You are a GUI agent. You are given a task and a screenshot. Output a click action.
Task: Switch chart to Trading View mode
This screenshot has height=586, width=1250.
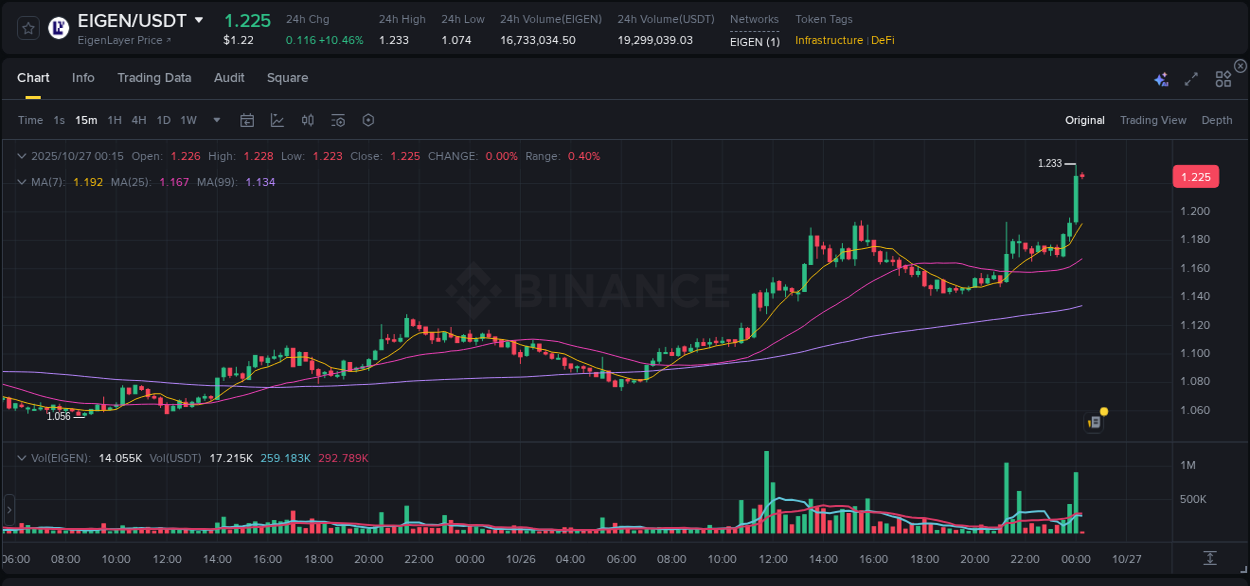(1153, 120)
